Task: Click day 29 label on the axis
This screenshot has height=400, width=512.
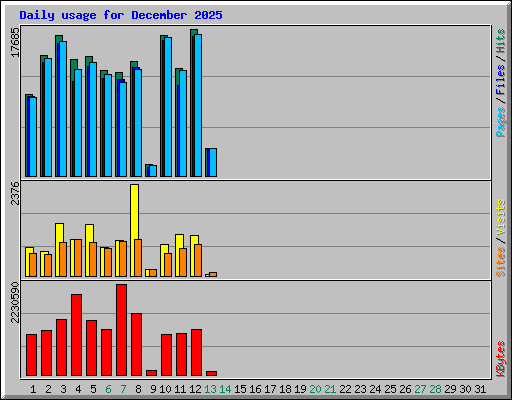Action: pyautogui.click(x=450, y=389)
